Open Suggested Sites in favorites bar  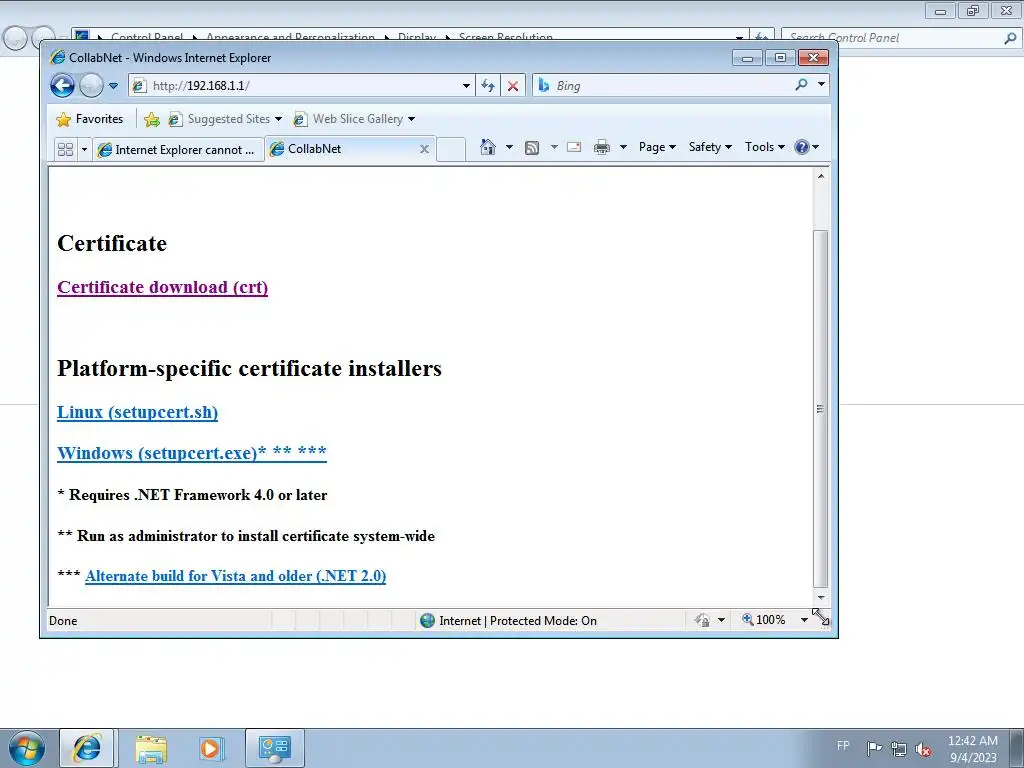[x=225, y=119]
